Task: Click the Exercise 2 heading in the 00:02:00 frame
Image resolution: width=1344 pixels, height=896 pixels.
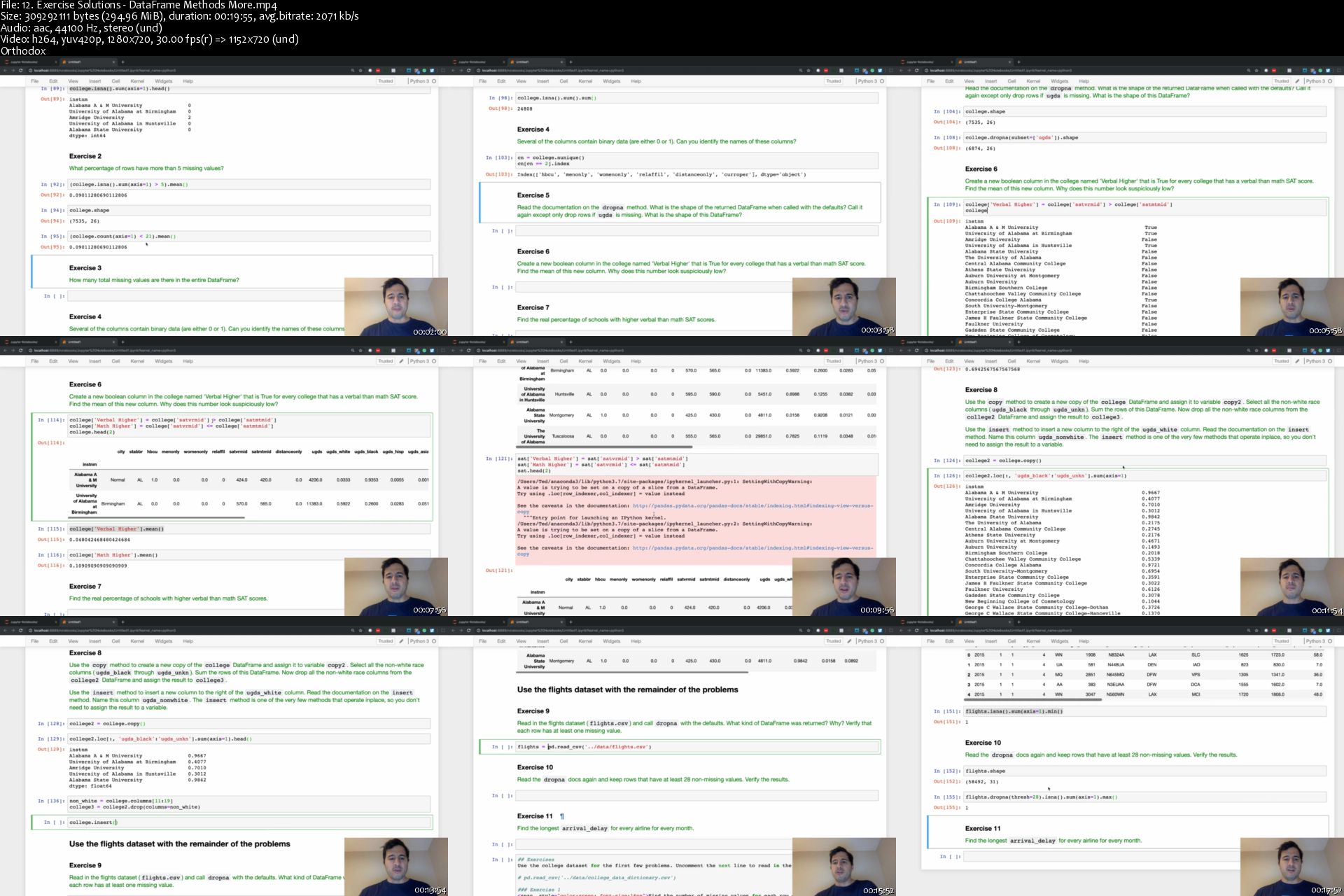Action: [x=85, y=156]
